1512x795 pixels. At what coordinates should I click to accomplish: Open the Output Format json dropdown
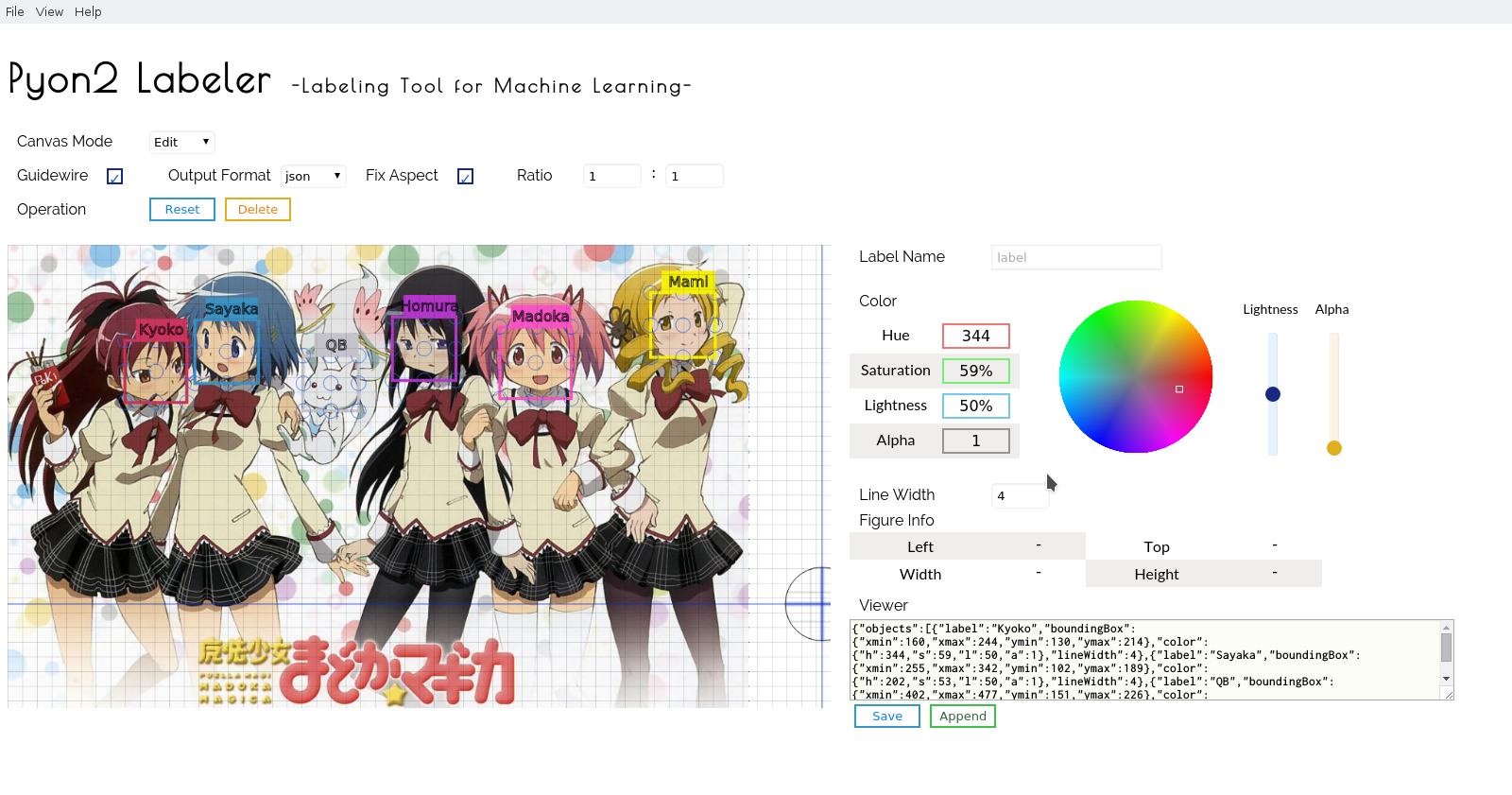tap(314, 176)
